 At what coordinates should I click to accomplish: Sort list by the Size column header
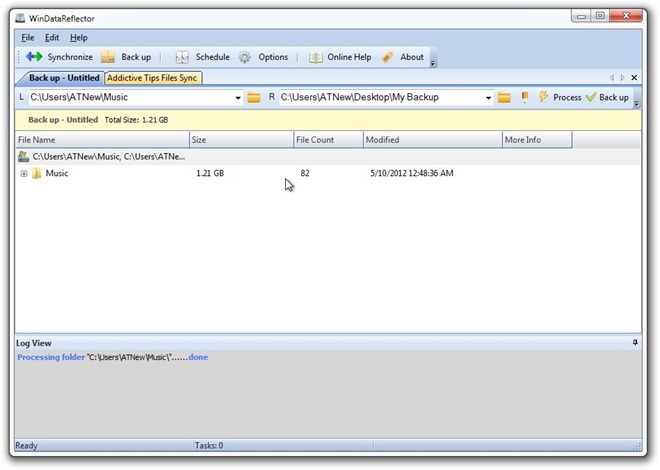click(240, 140)
